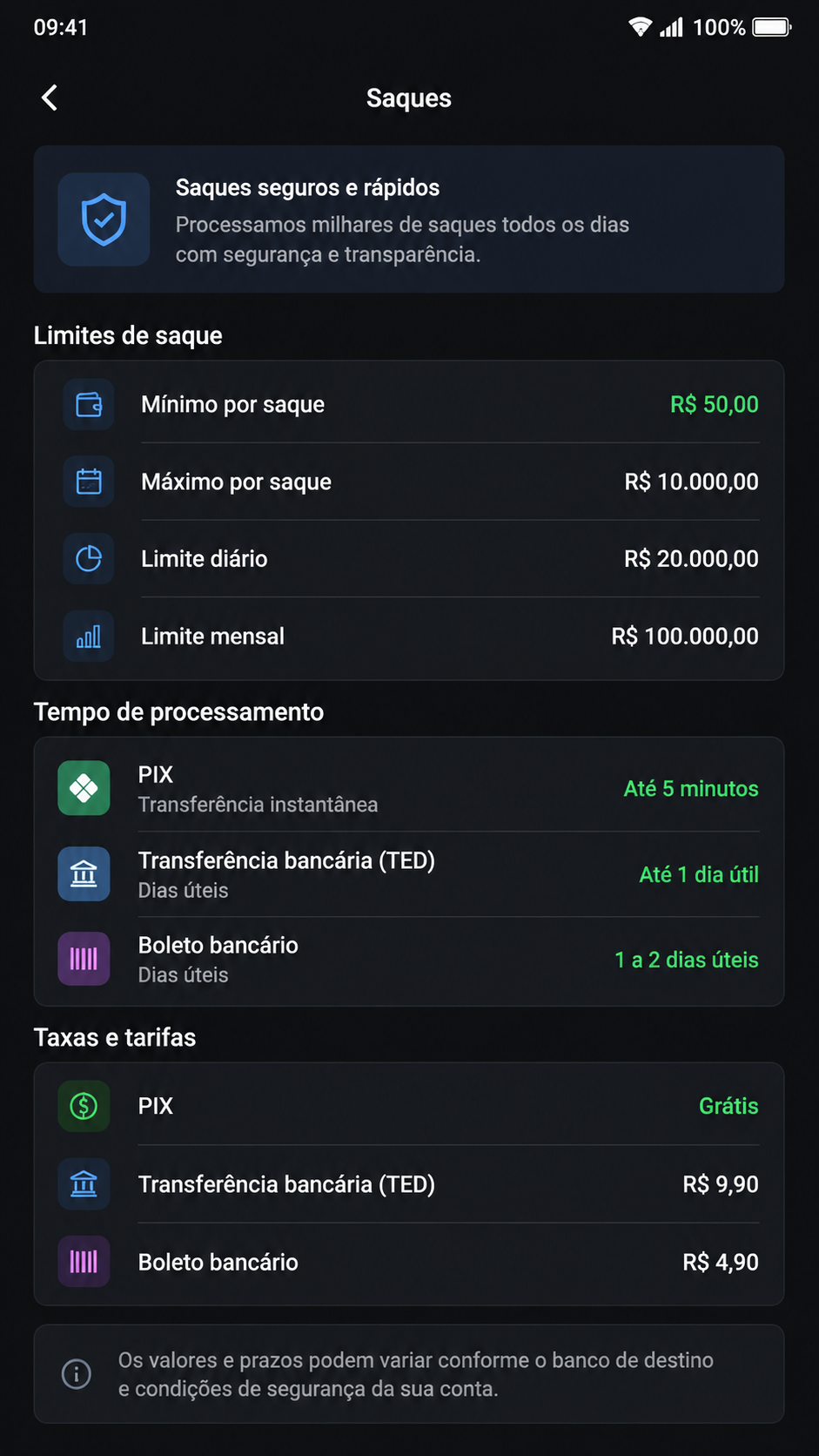Tap the Saques seguros e rápidos banner
The height and width of the screenshot is (1456, 819).
[x=409, y=219]
